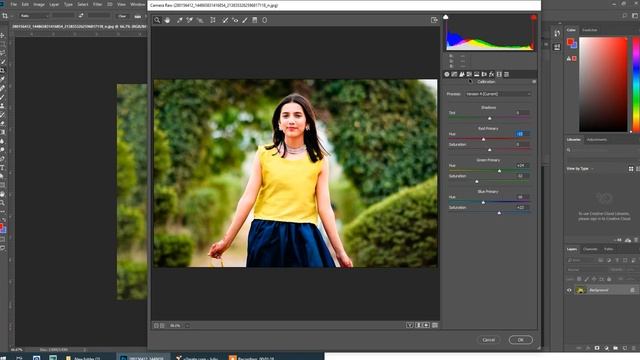The image size is (640, 360).
Task: Select the Targeted Adjustment tool
Action: point(200,20)
